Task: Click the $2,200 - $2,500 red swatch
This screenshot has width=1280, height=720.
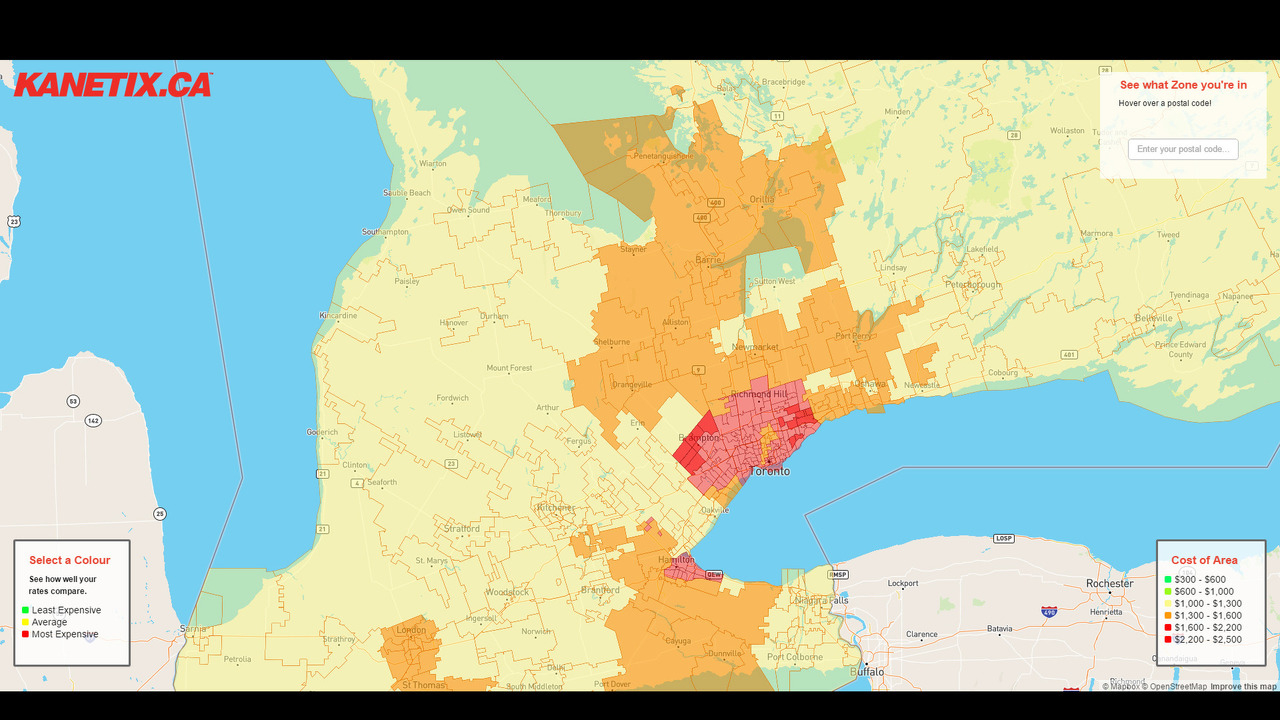Action: (x=1168, y=639)
